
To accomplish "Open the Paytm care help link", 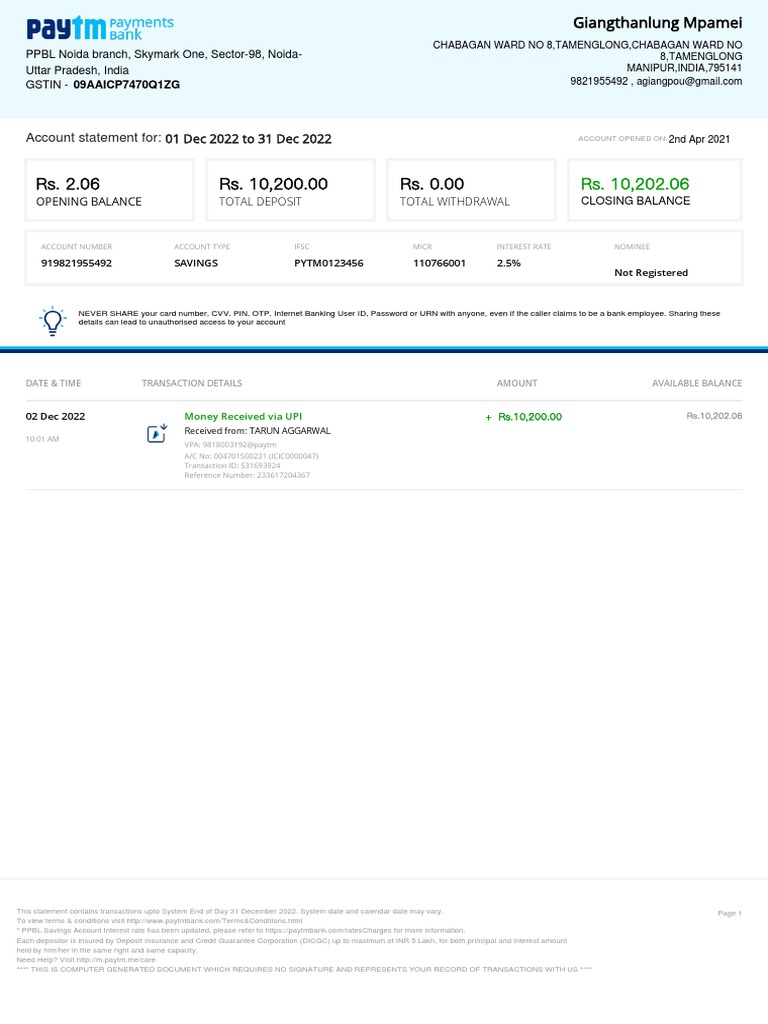I will (x=118, y=960).
